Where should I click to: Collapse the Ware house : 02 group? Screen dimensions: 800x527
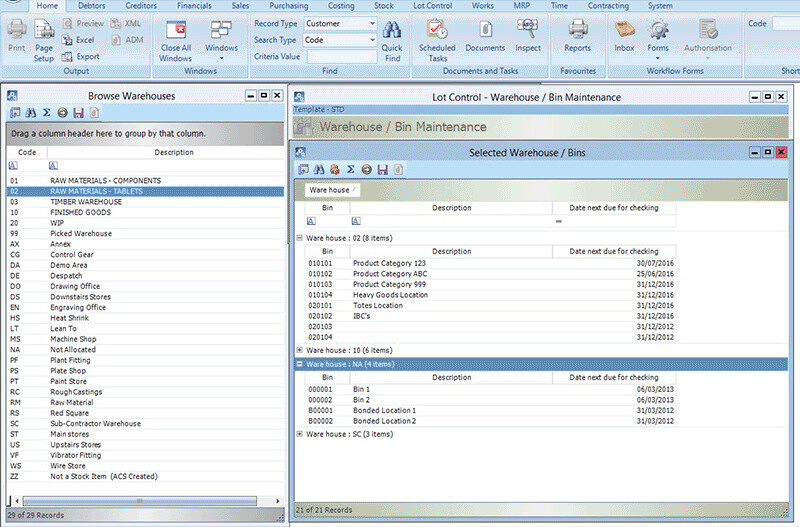point(300,238)
